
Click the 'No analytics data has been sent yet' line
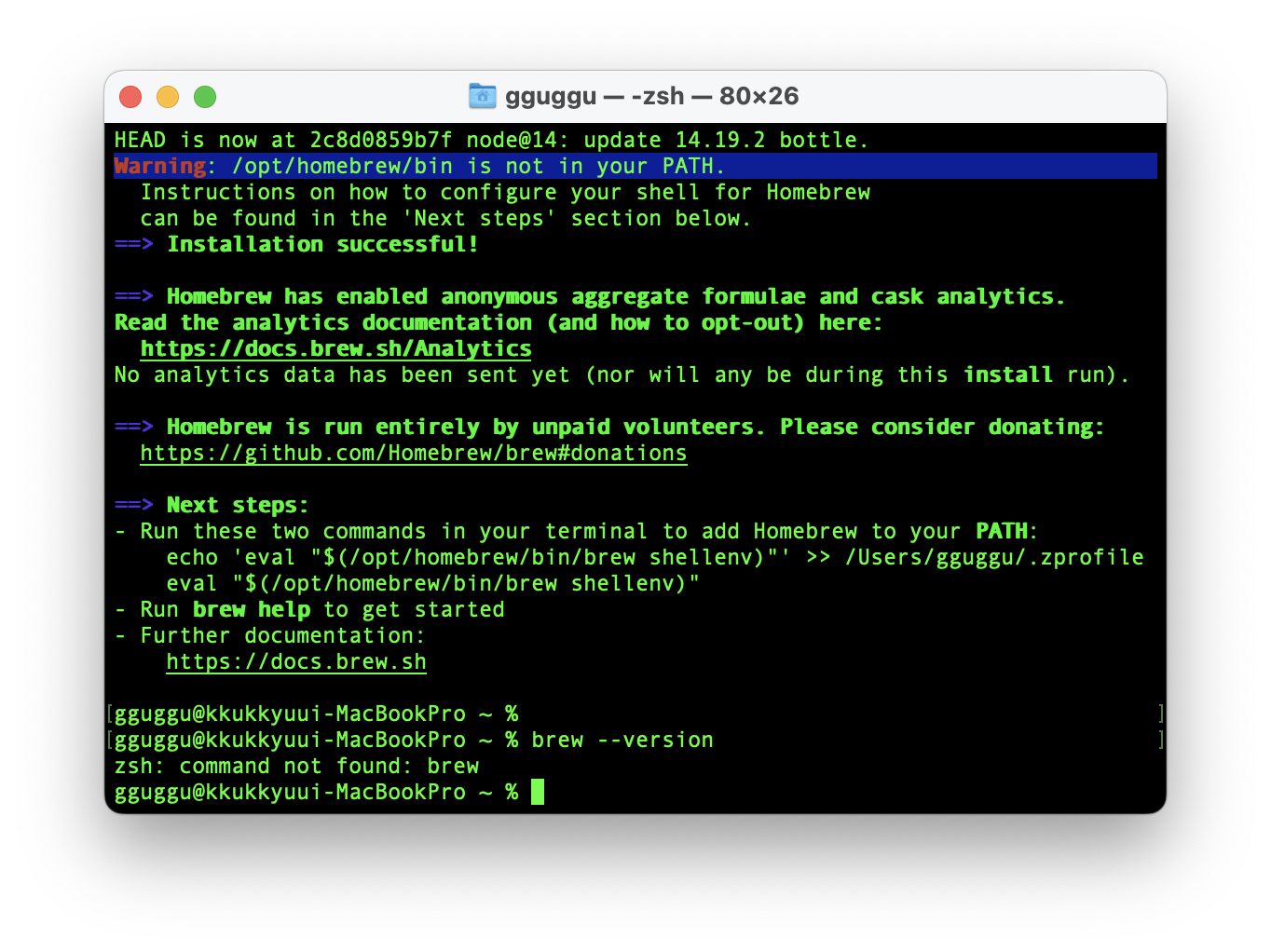pyautogui.click(x=622, y=374)
